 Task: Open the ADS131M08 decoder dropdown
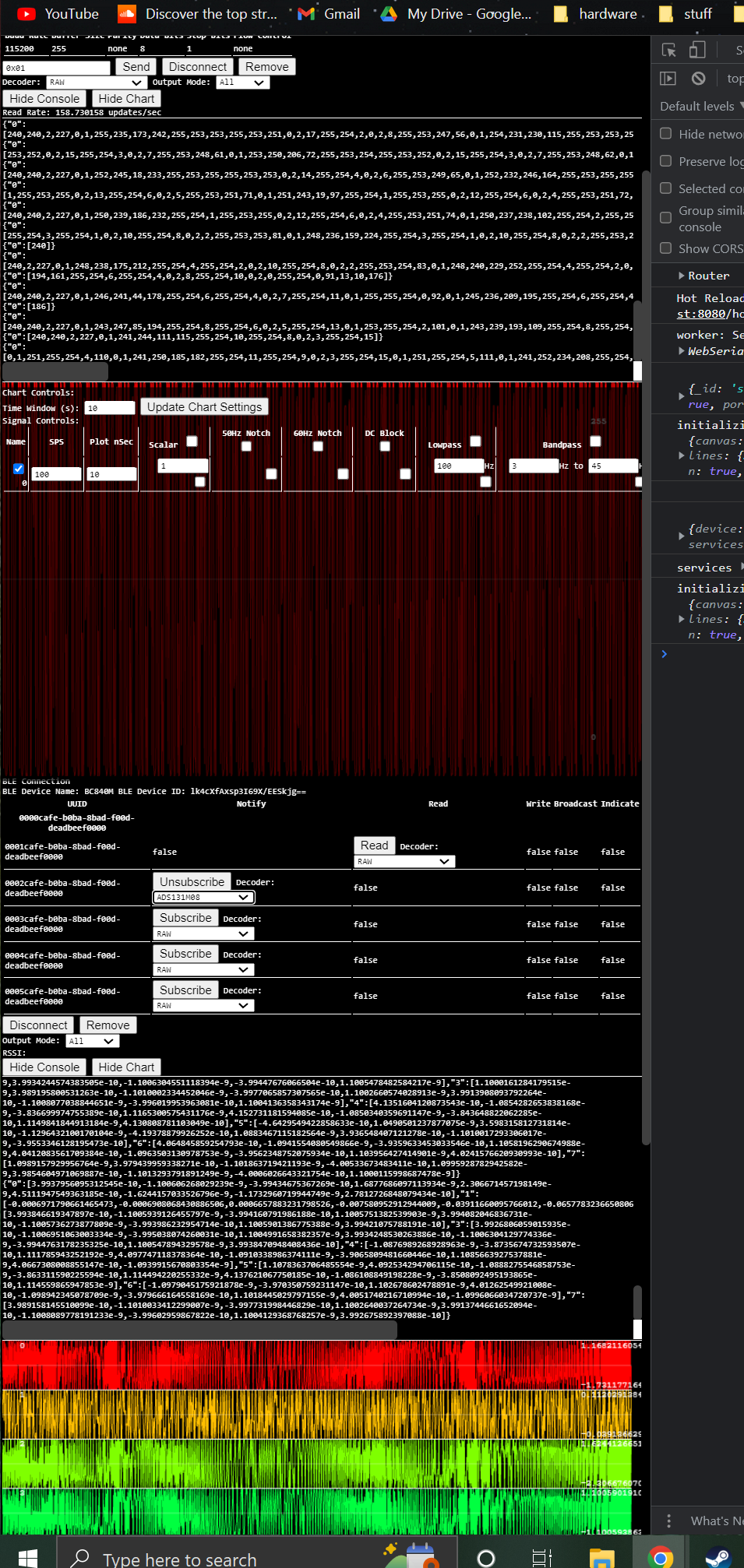(x=203, y=897)
